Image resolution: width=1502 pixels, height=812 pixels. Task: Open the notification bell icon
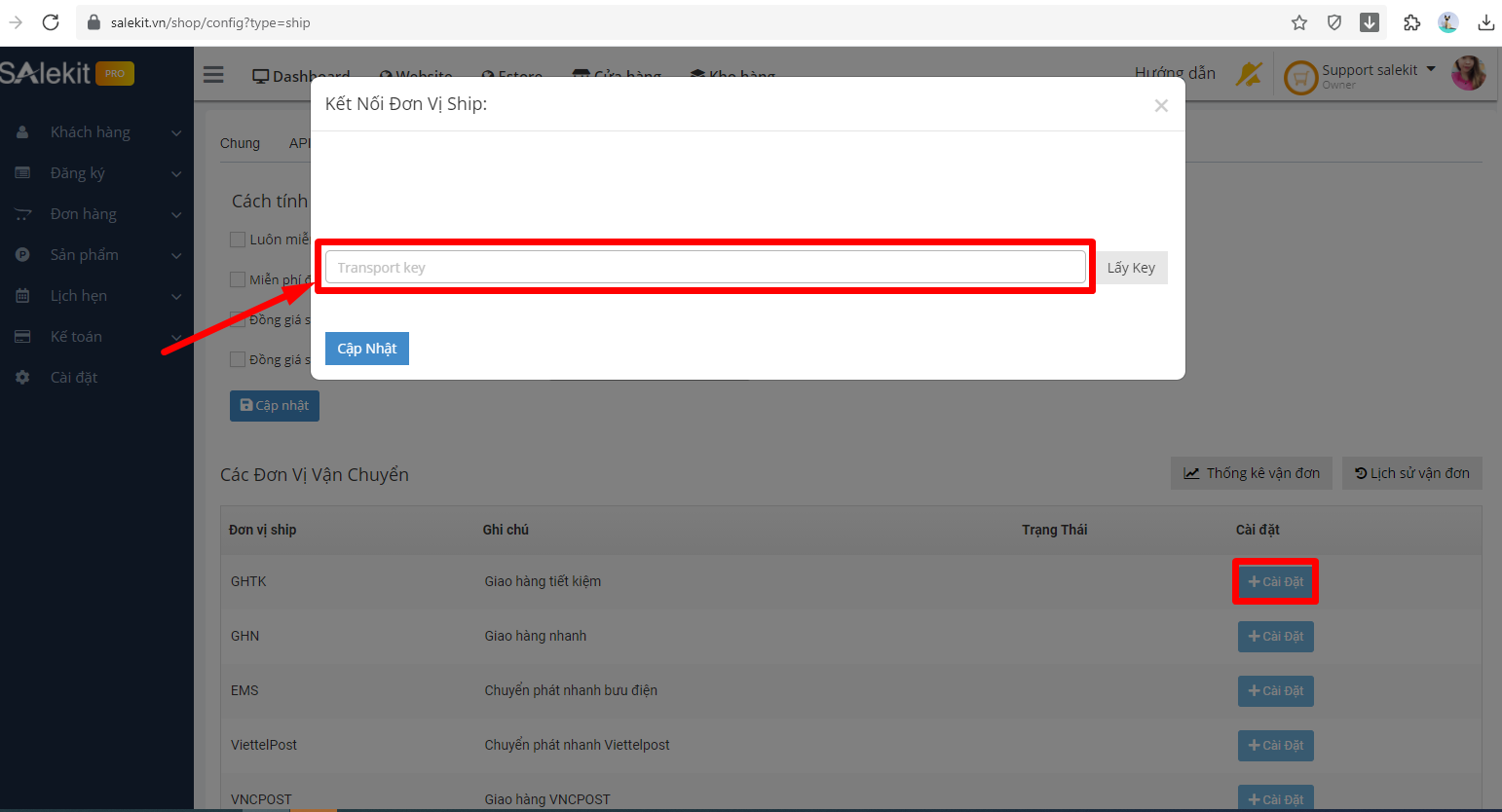pos(1249,74)
